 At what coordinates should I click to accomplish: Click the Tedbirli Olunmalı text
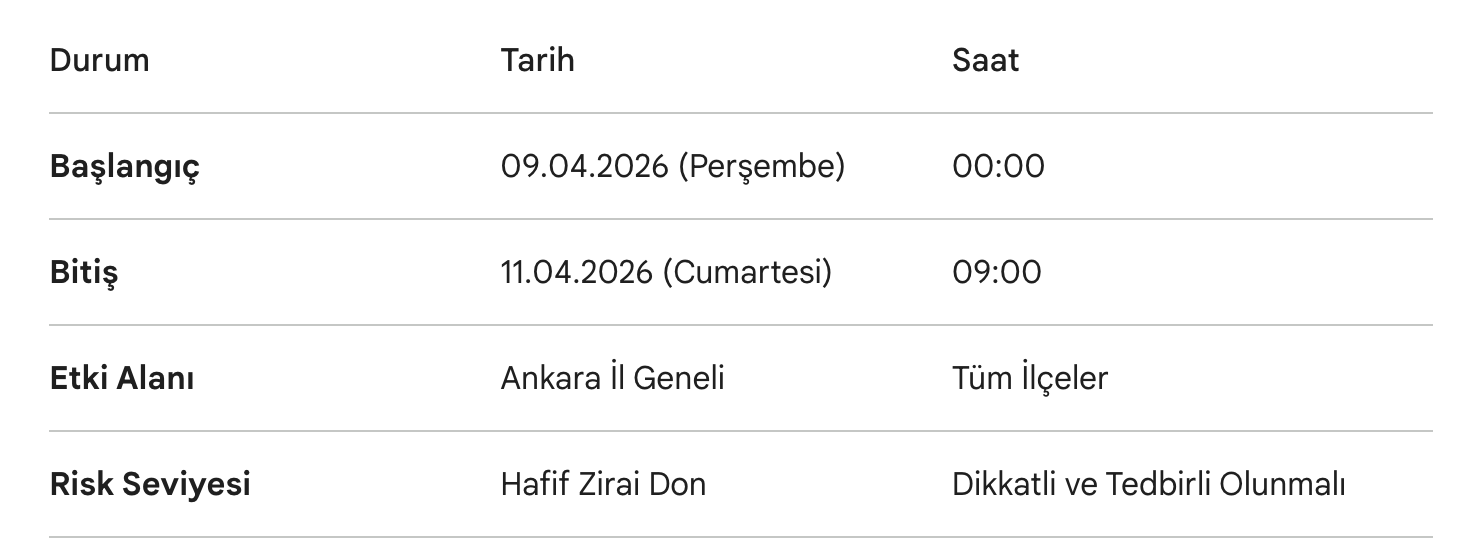1225,484
